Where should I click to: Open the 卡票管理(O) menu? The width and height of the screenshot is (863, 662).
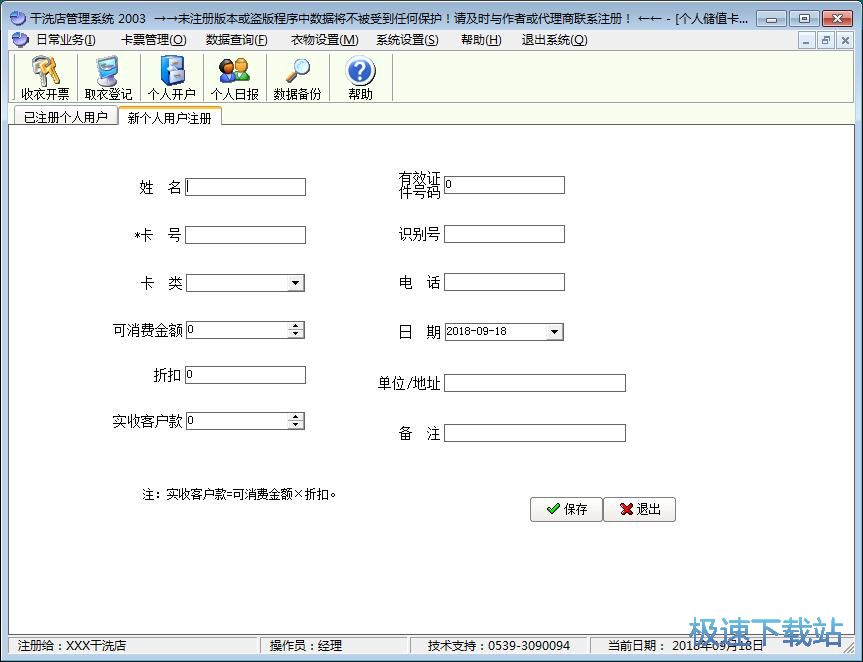click(154, 40)
